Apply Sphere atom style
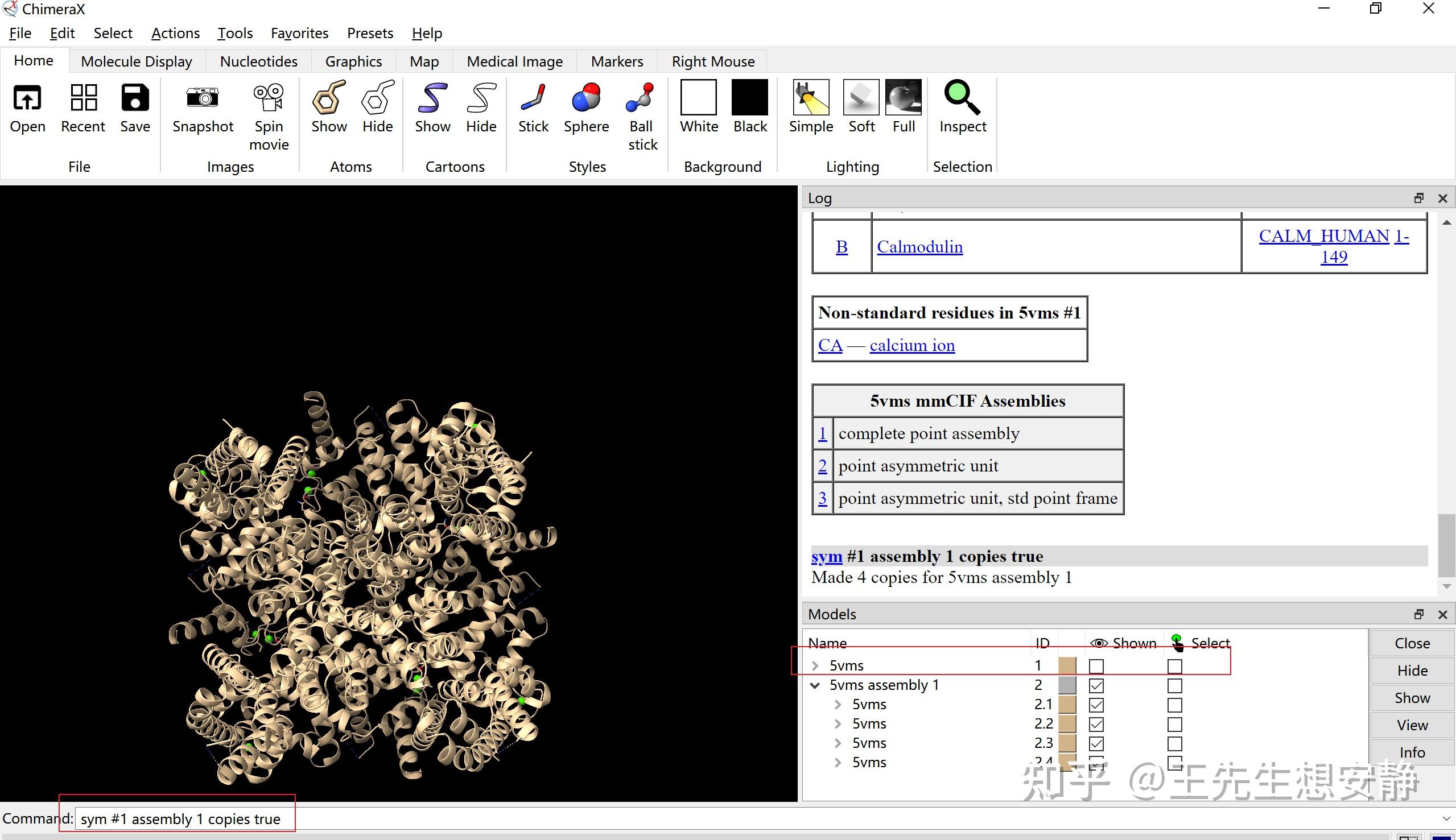1456x840 pixels. point(586,98)
